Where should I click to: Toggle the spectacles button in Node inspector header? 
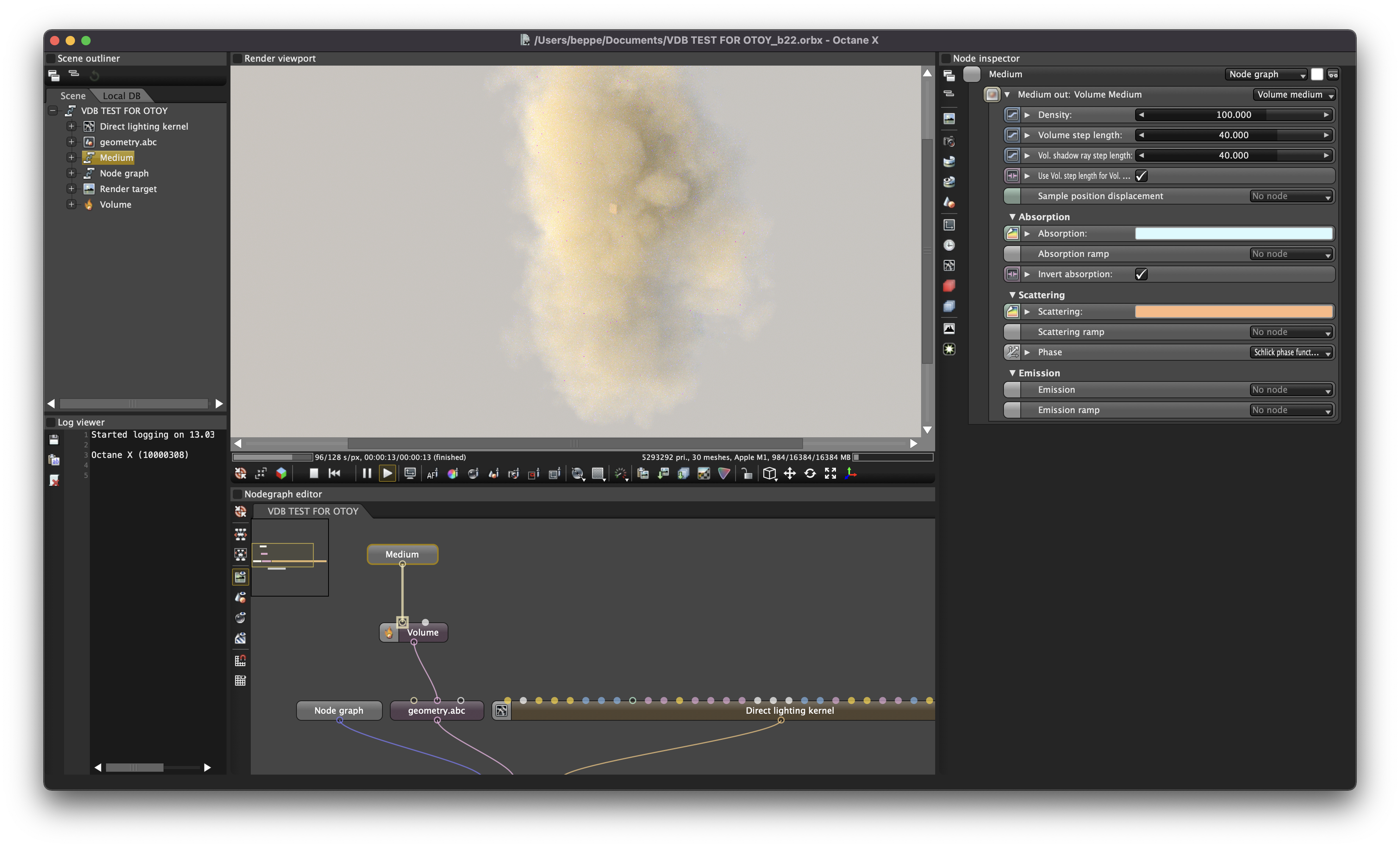tap(1333, 75)
